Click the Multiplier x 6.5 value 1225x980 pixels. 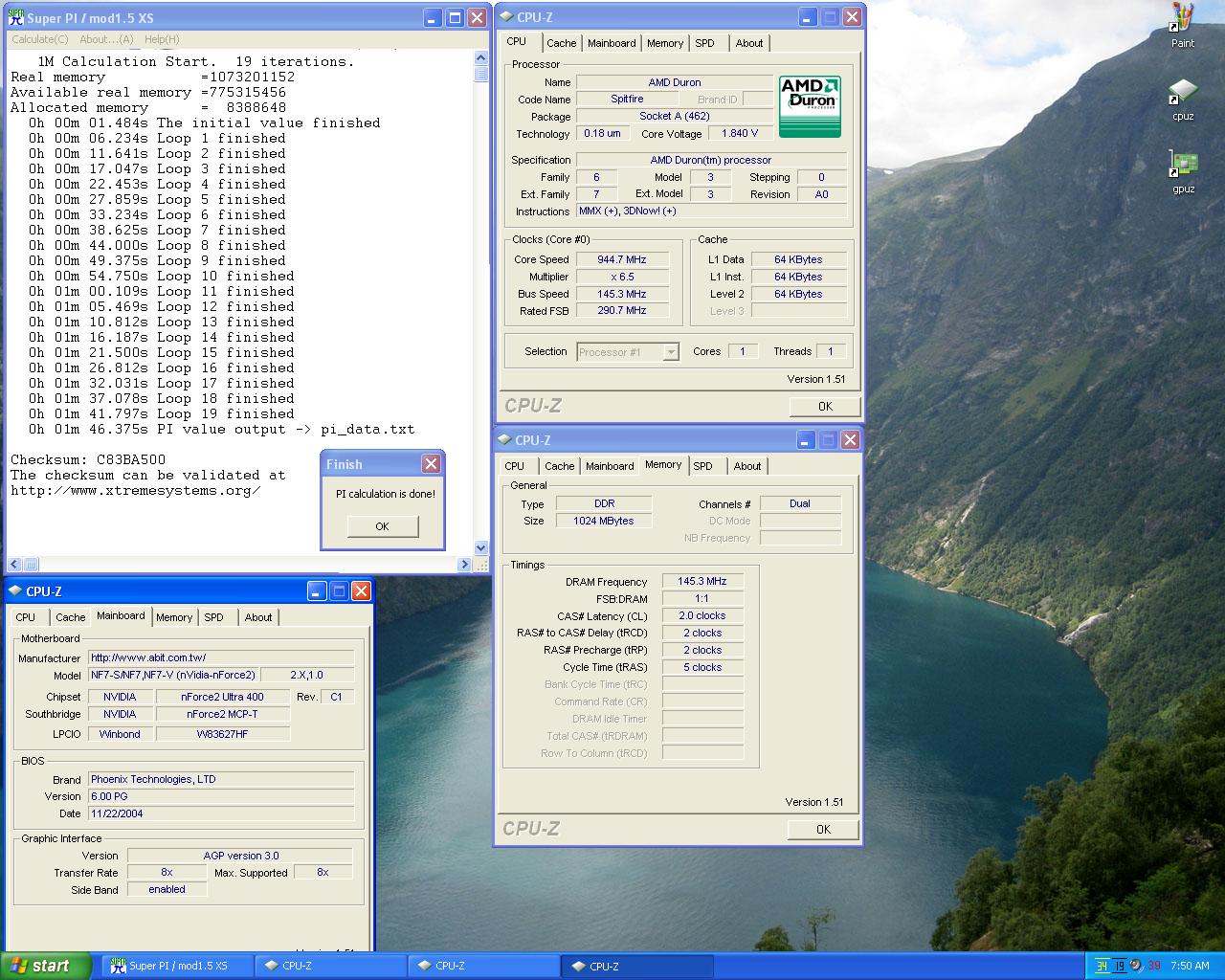[x=622, y=277]
